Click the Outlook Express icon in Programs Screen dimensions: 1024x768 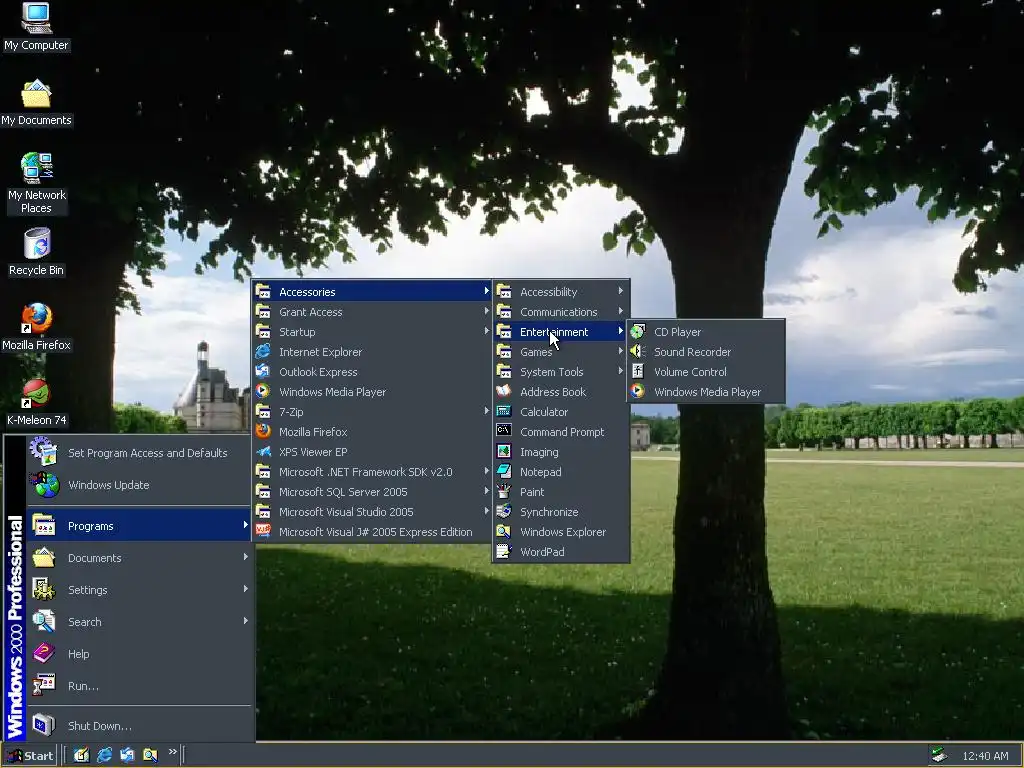(263, 372)
